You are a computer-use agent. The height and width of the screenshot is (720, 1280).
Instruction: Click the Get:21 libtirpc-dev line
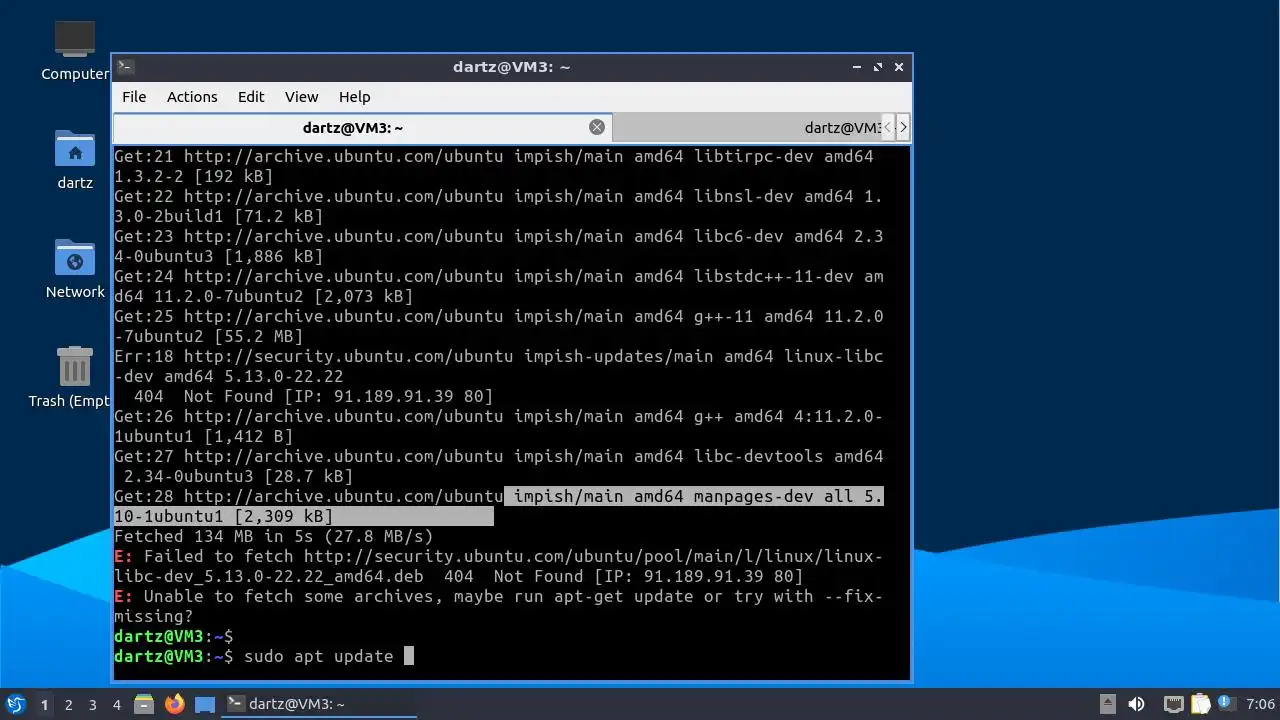pos(494,166)
